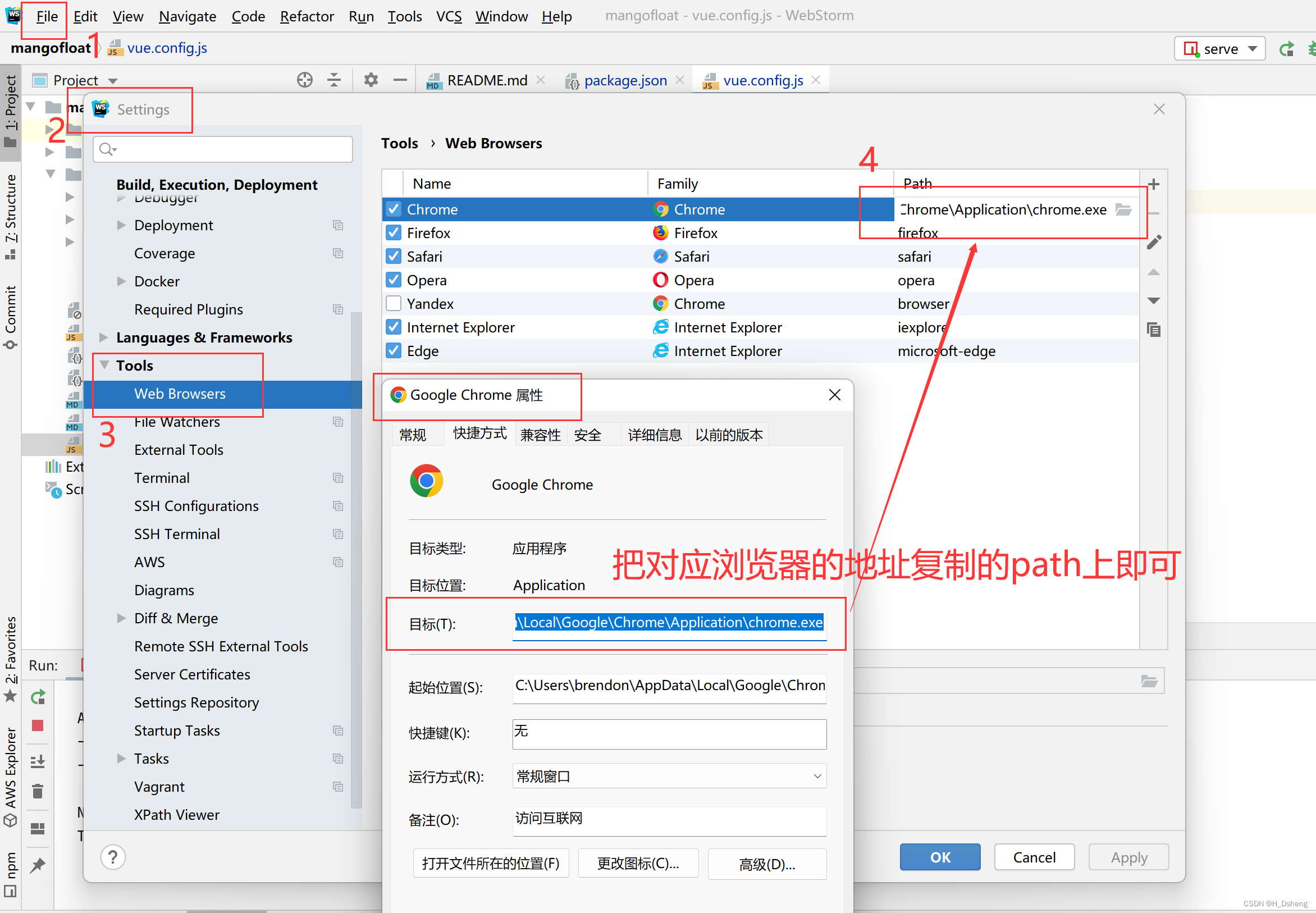Click the Settings search input field

click(x=223, y=149)
